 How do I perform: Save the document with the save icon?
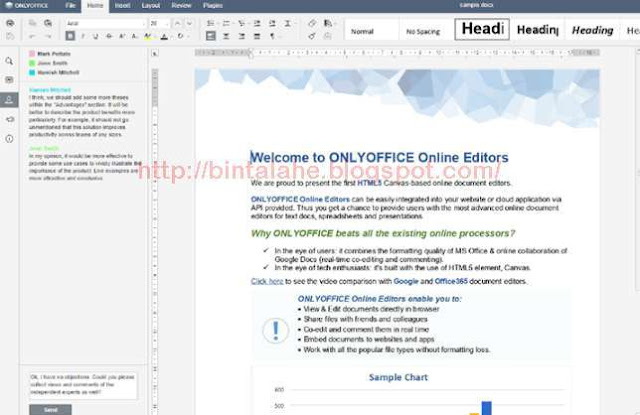[10, 36]
